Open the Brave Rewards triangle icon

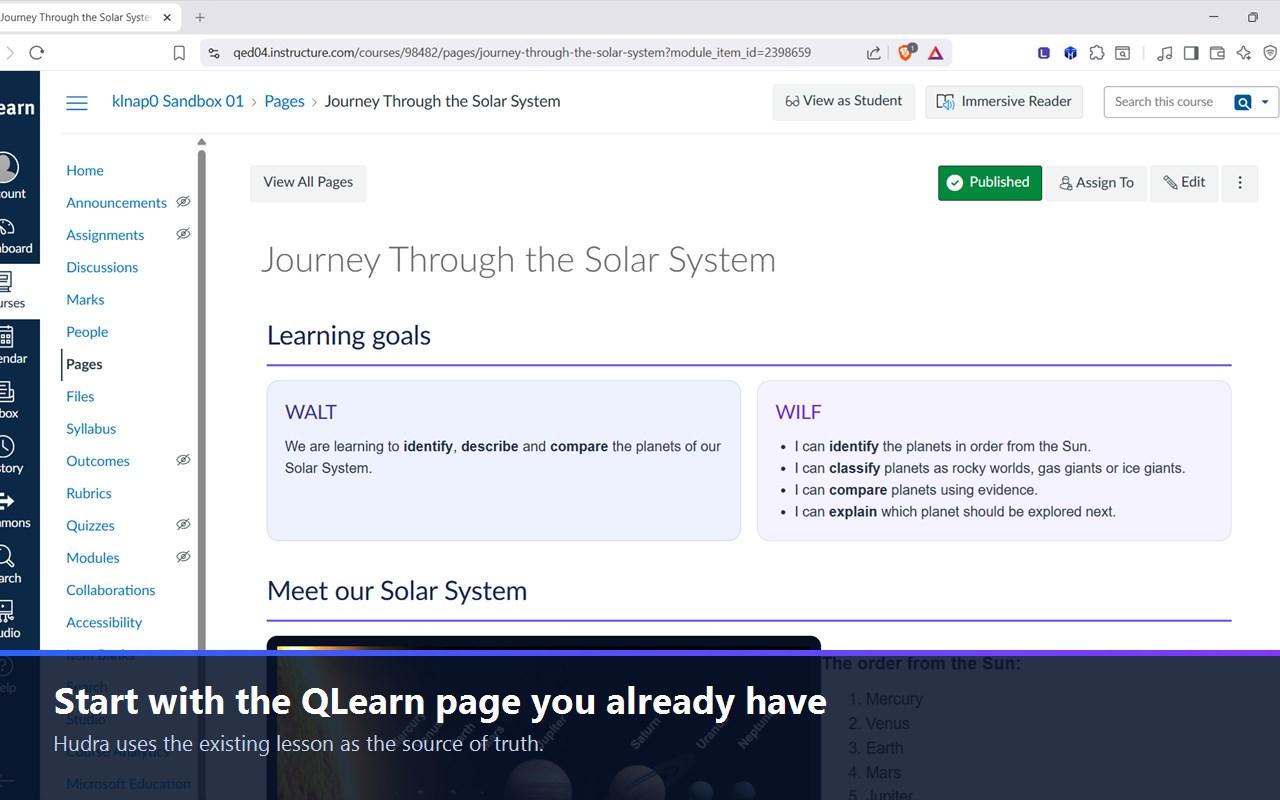point(936,53)
